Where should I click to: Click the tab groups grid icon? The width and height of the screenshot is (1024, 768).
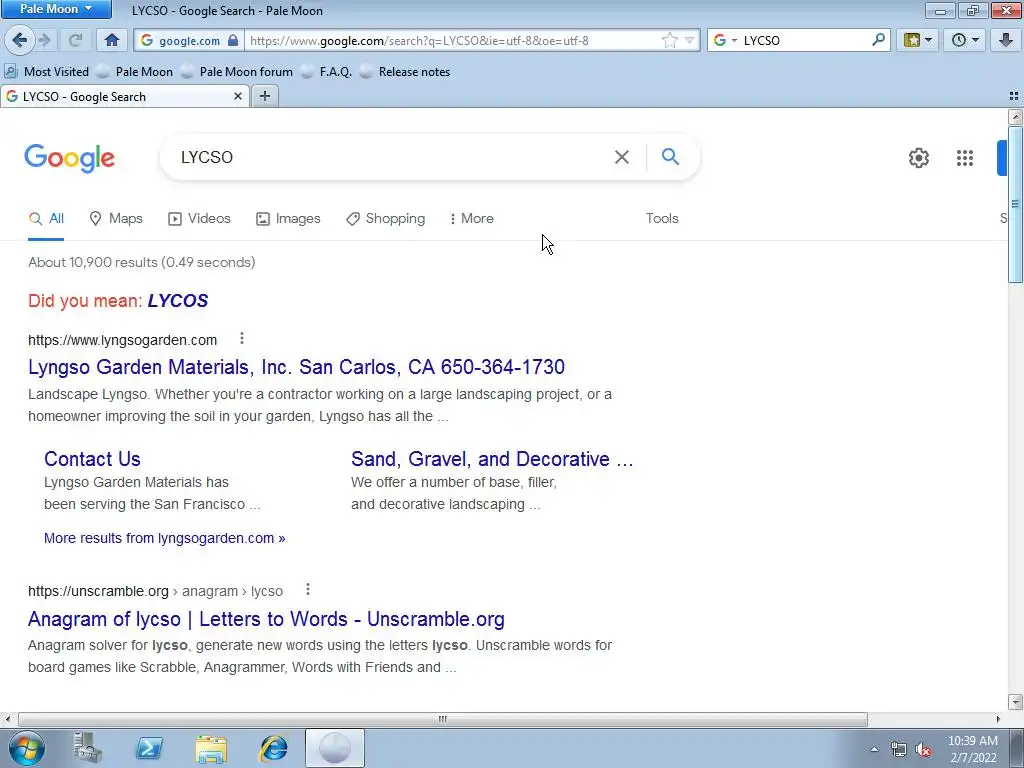coord(1014,96)
